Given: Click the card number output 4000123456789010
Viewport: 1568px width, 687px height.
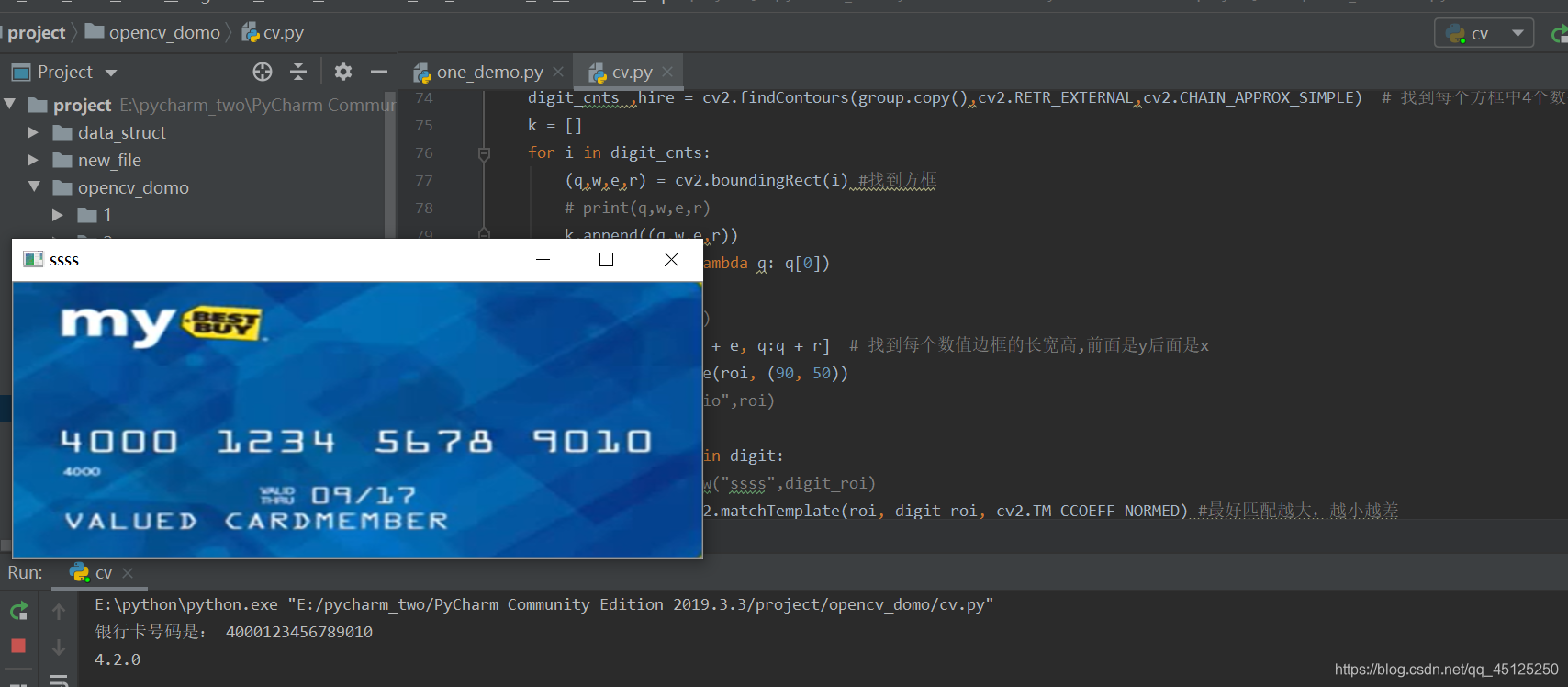Looking at the screenshot, I should click(299, 632).
